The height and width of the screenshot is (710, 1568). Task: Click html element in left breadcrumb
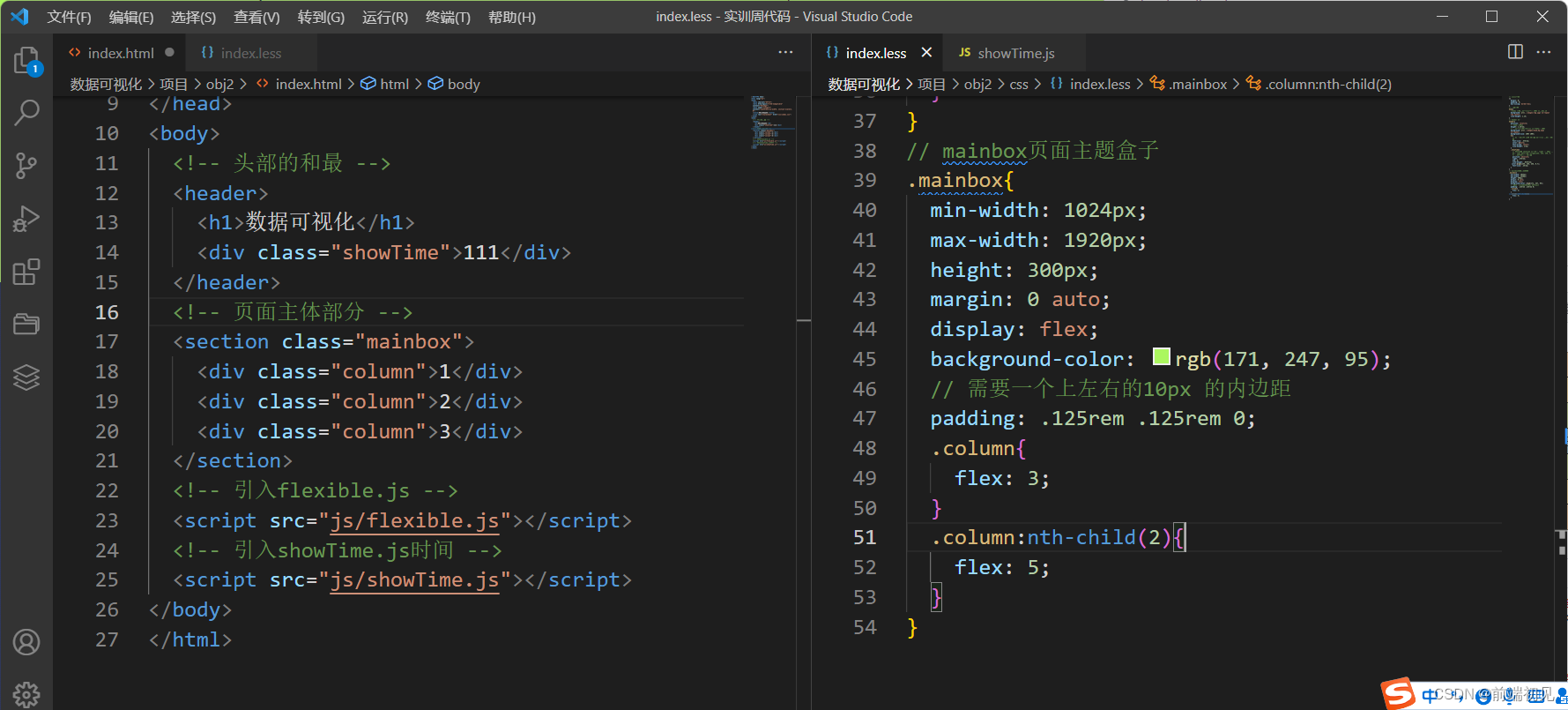394,84
